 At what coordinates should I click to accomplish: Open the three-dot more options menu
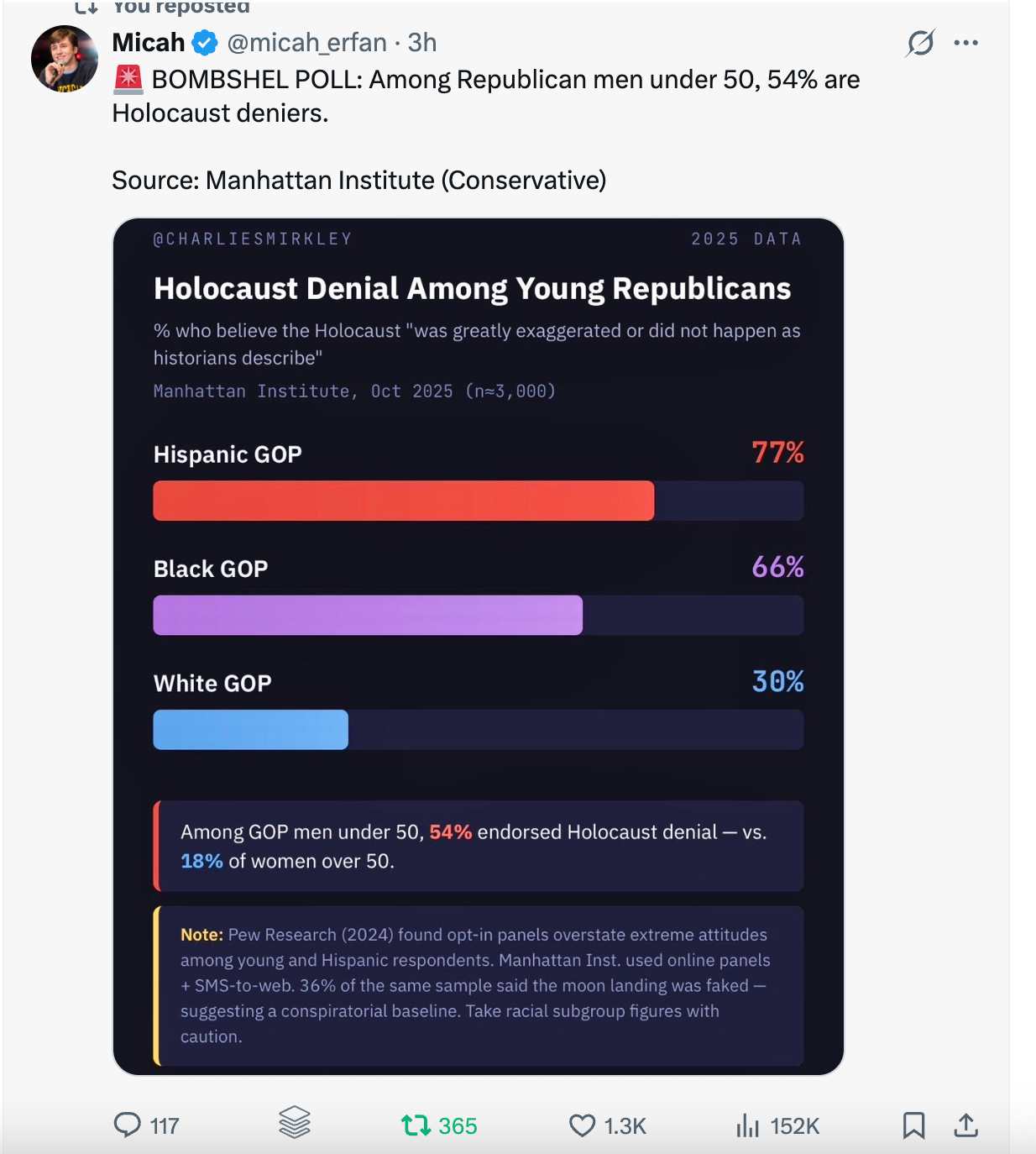(x=966, y=43)
